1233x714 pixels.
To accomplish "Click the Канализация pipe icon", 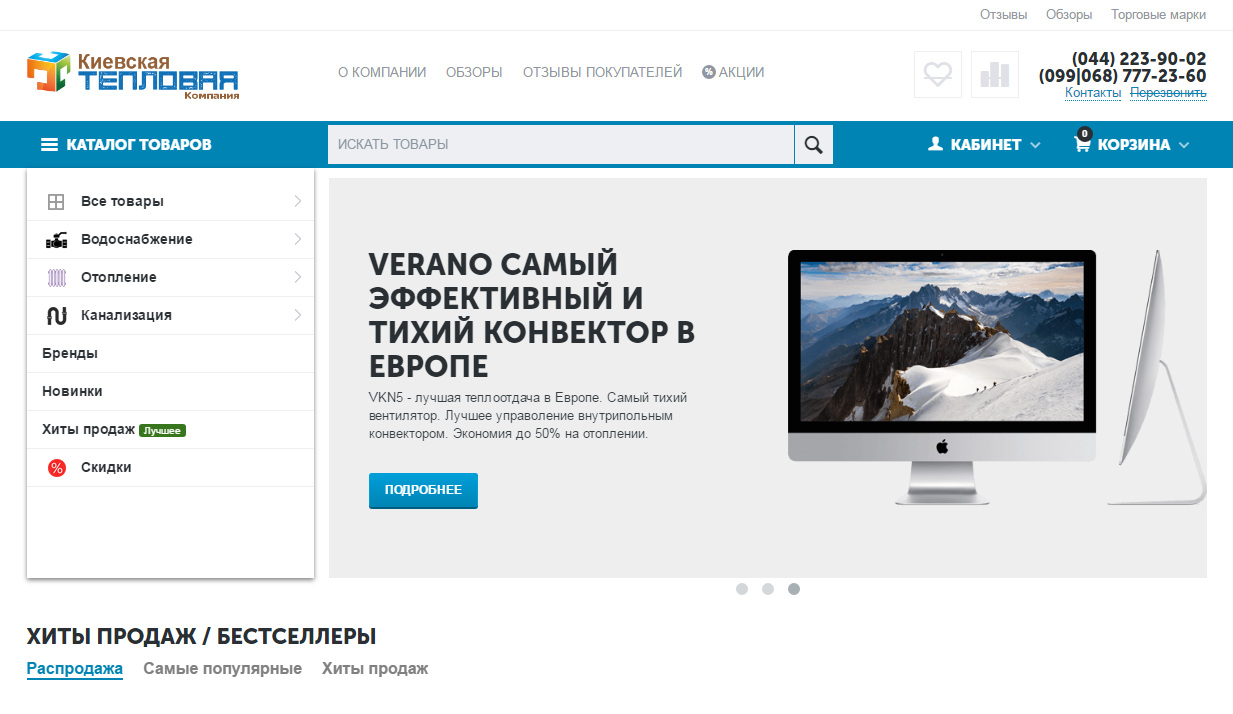I will tap(54, 315).
